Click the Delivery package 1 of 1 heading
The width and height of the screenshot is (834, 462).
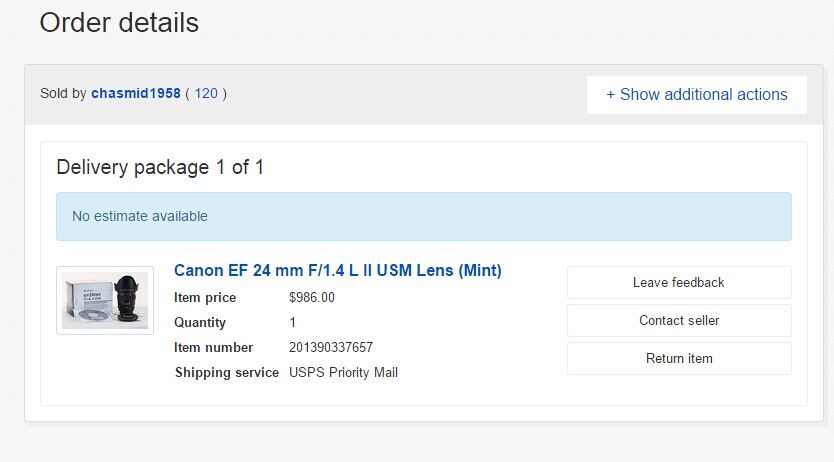[x=160, y=167]
